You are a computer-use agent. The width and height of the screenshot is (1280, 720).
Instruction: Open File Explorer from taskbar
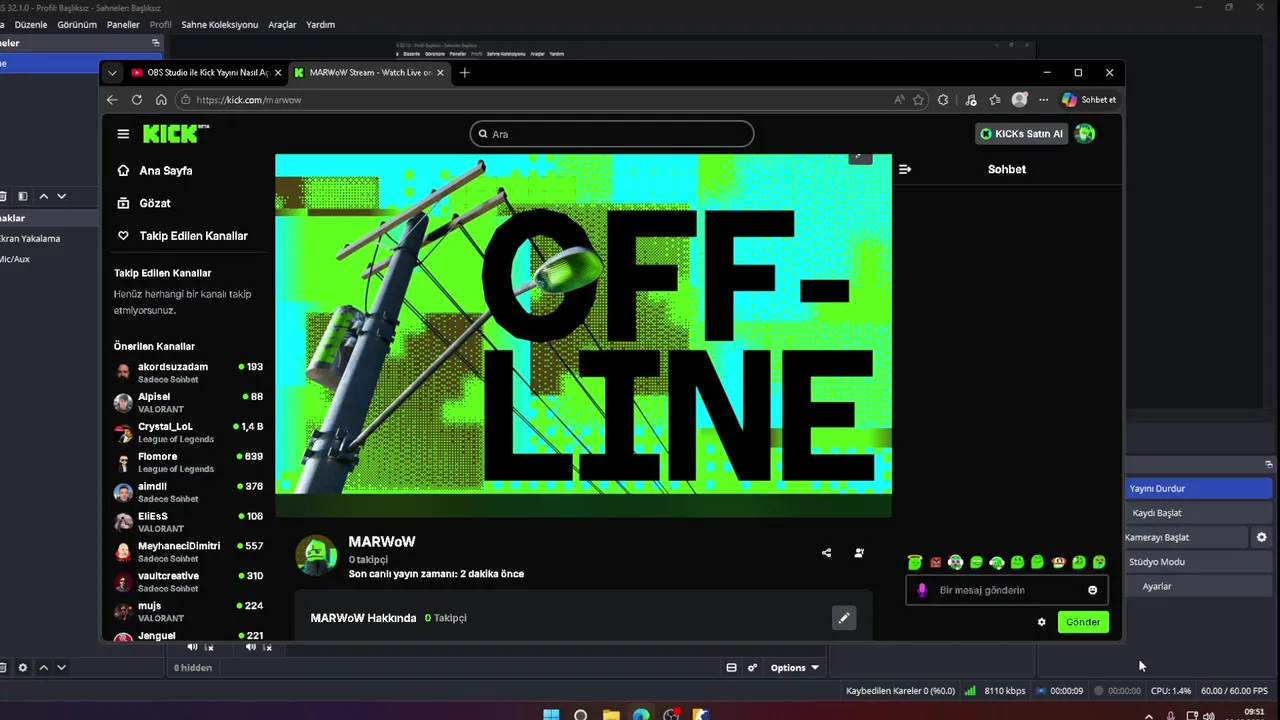(611, 715)
